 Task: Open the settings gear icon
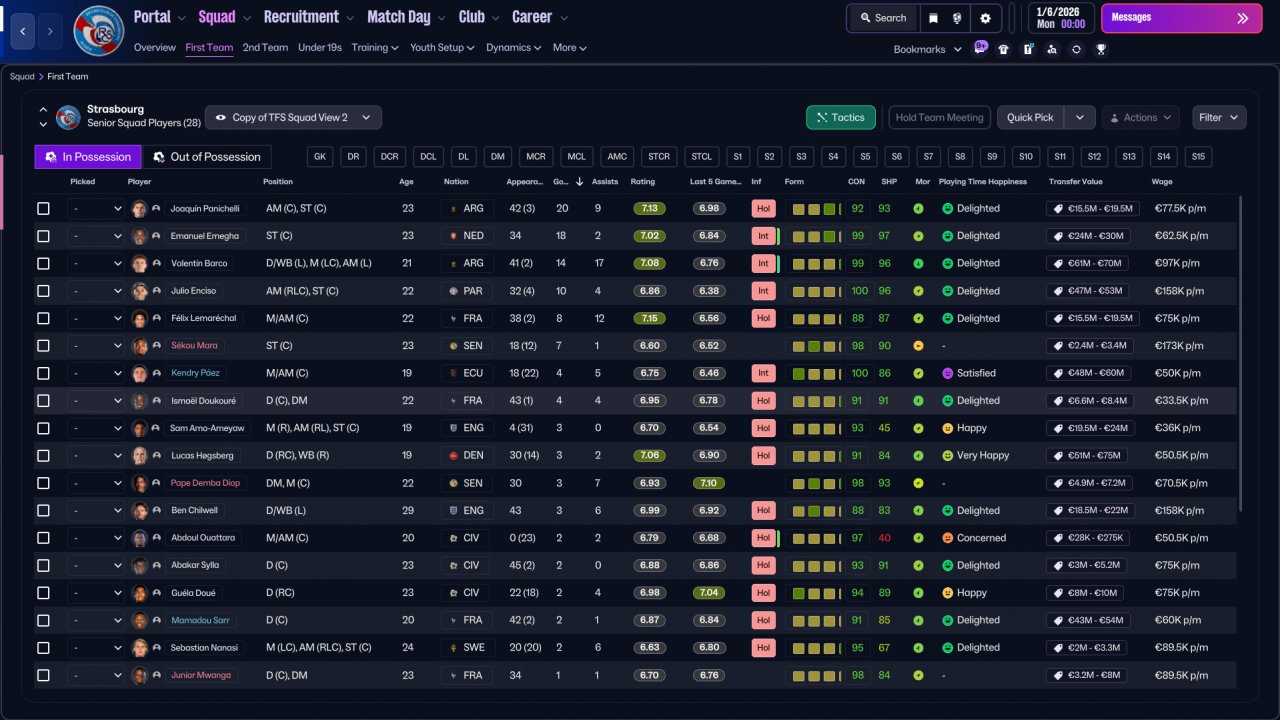click(985, 18)
